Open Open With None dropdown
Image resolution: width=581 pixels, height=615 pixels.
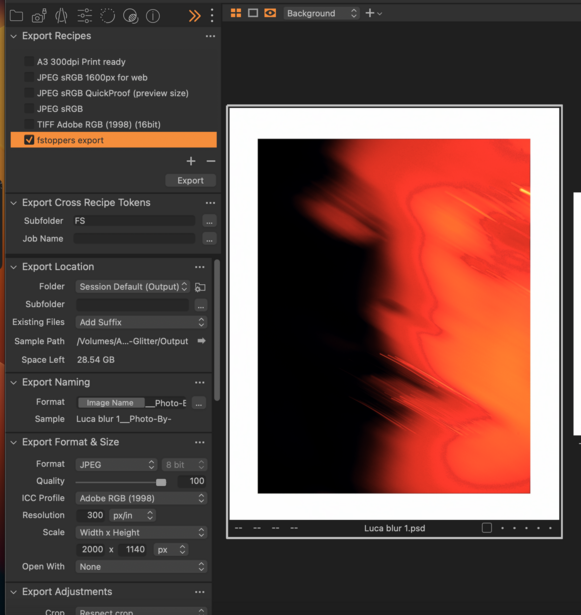pyautogui.click(x=141, y=567)
